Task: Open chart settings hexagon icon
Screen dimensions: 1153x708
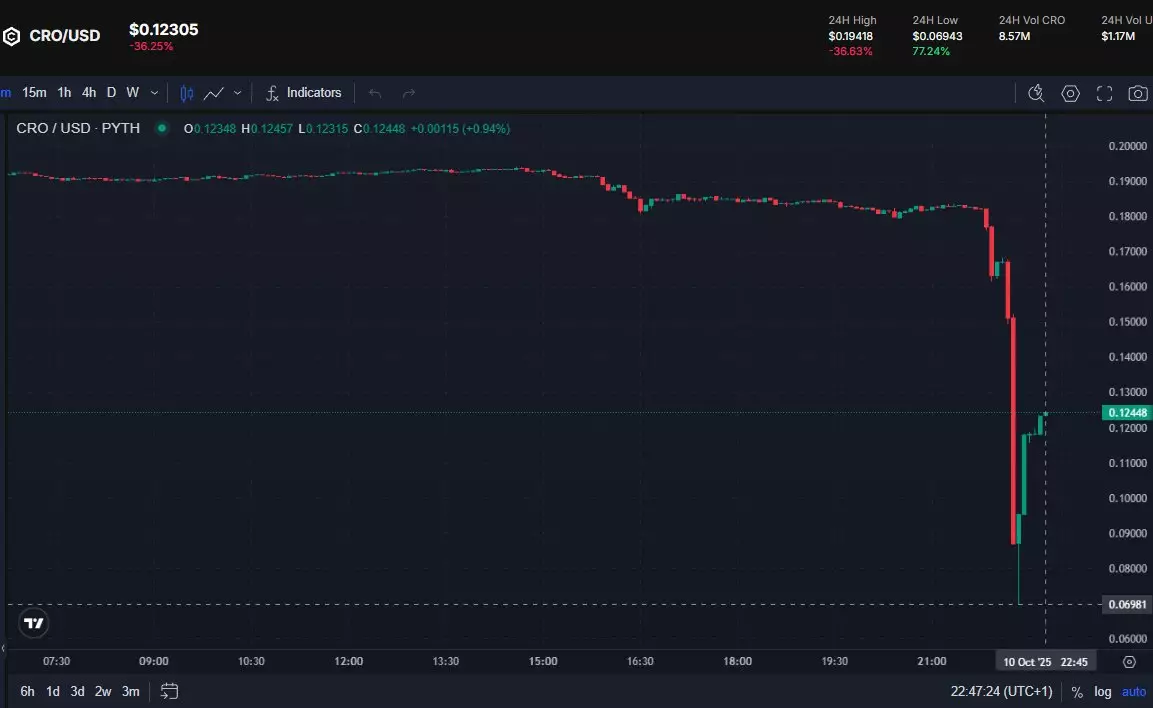Action: click(x=1070, y=93)
